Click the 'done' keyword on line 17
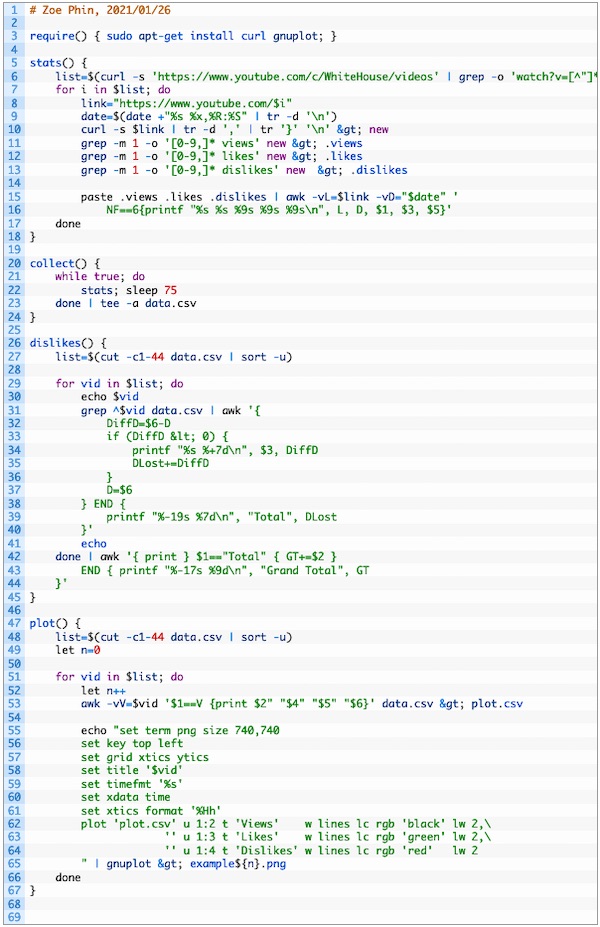Screen dimensions: 600x927 68,223
